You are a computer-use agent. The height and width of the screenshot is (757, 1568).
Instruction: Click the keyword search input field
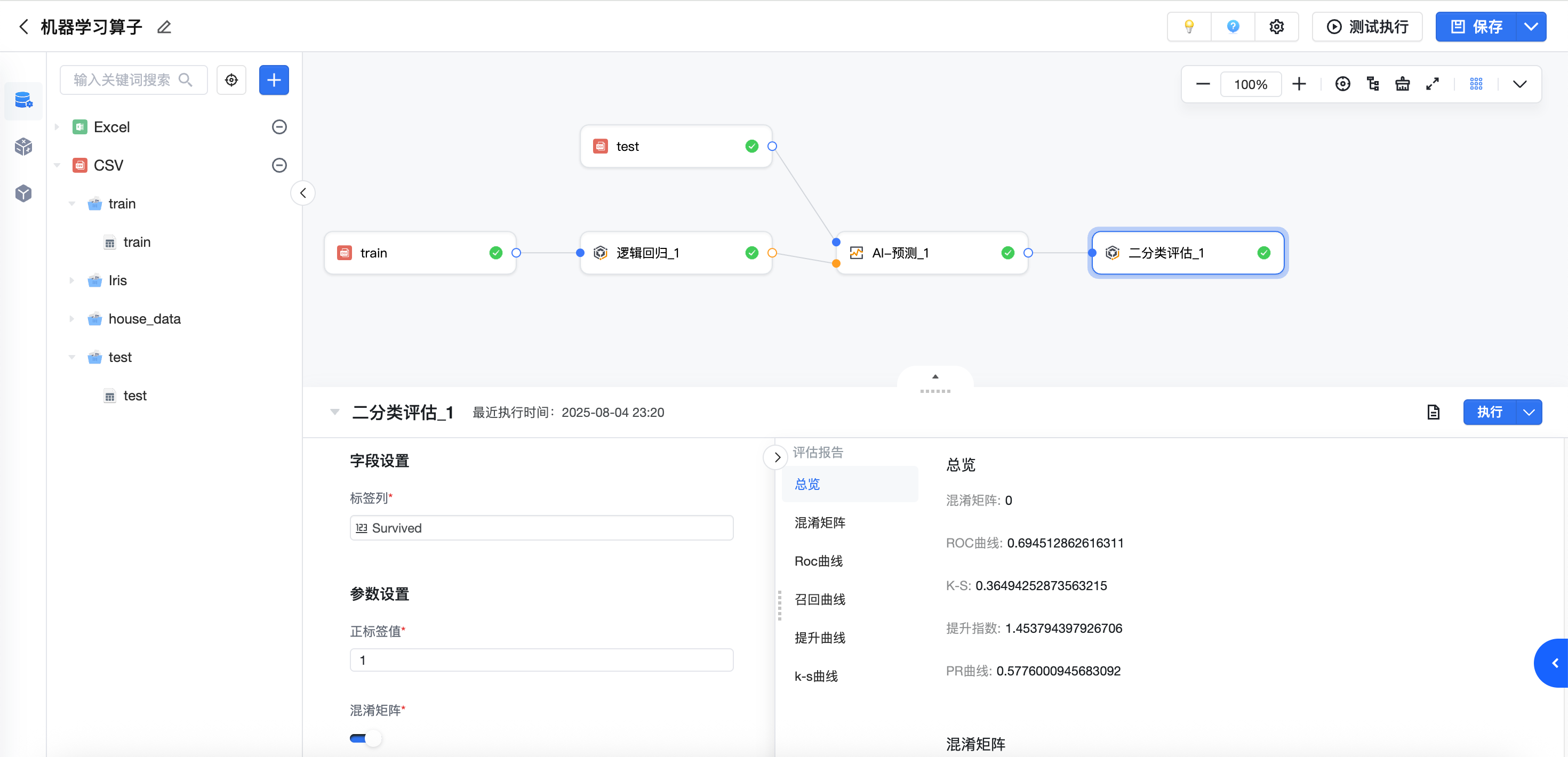click(134, 80)
